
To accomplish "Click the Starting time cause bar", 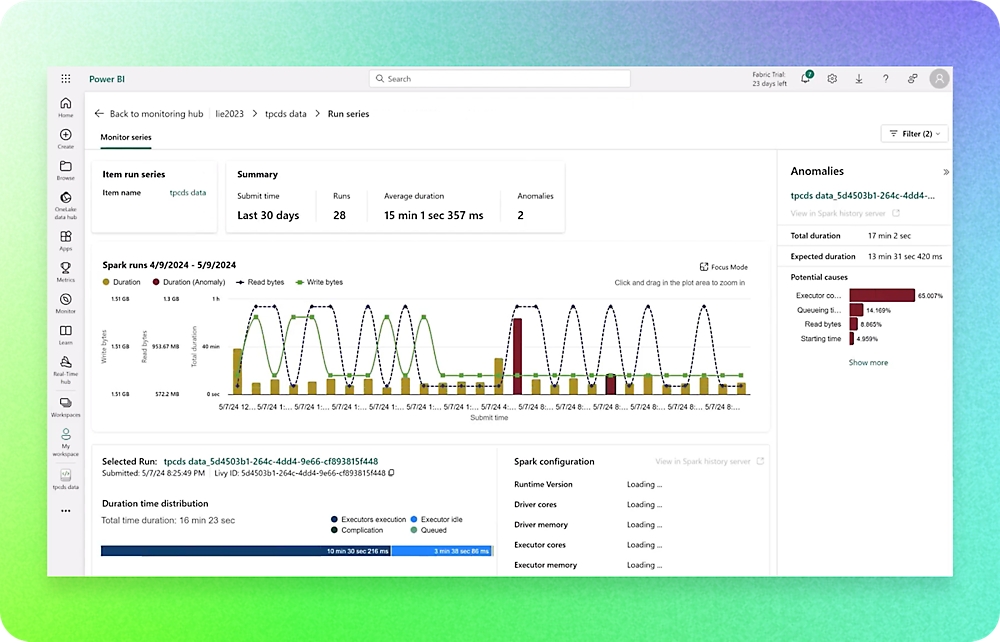I will point(851,339).
